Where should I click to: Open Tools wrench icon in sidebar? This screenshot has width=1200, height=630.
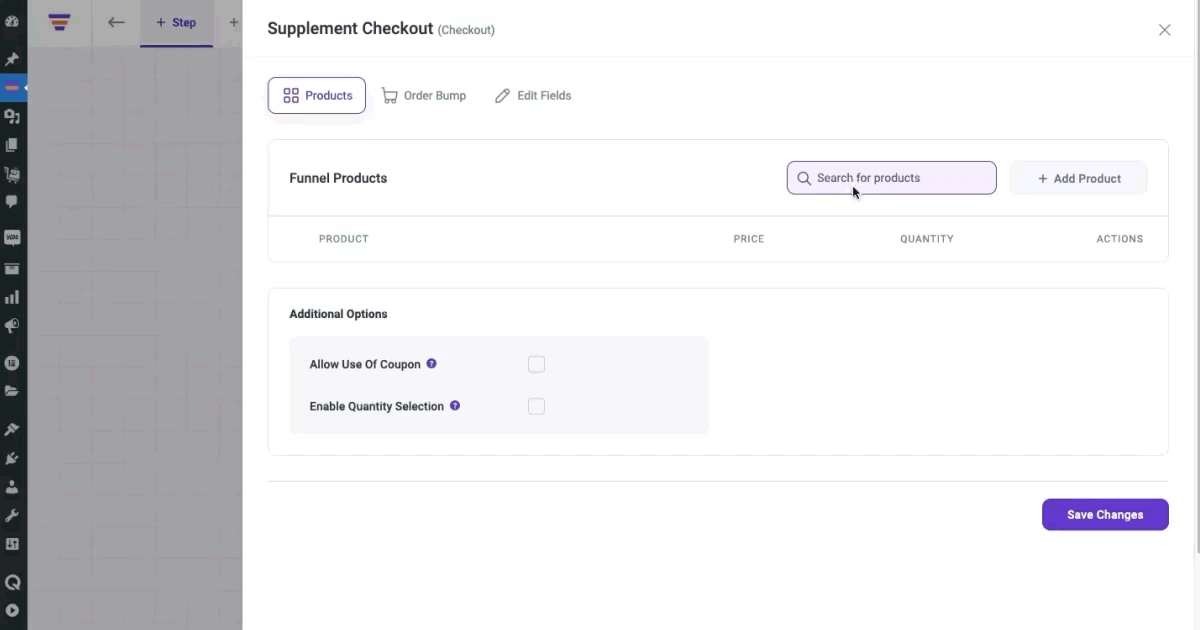click(12, 516)
